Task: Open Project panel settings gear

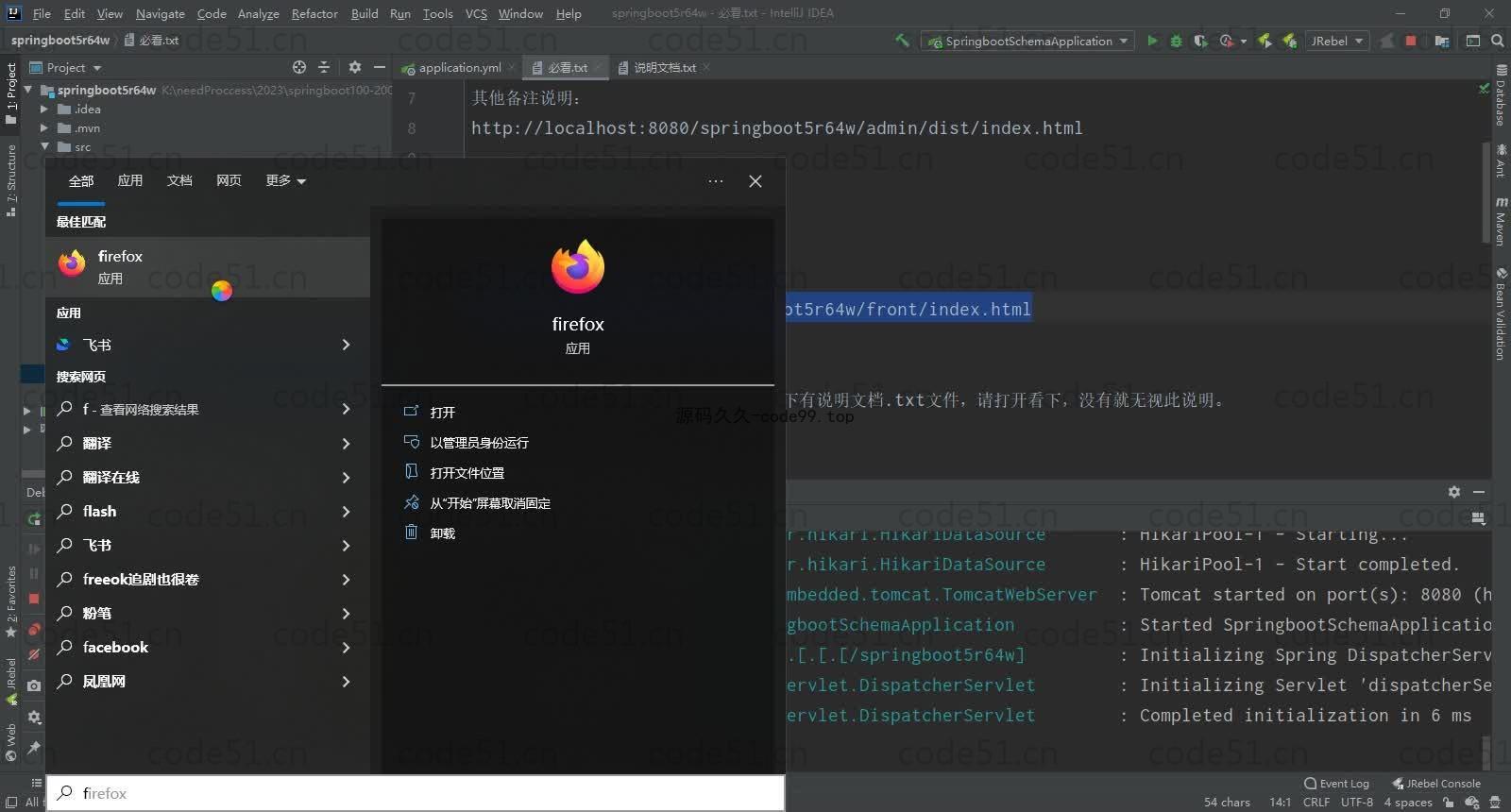Action: pos(355,67)
